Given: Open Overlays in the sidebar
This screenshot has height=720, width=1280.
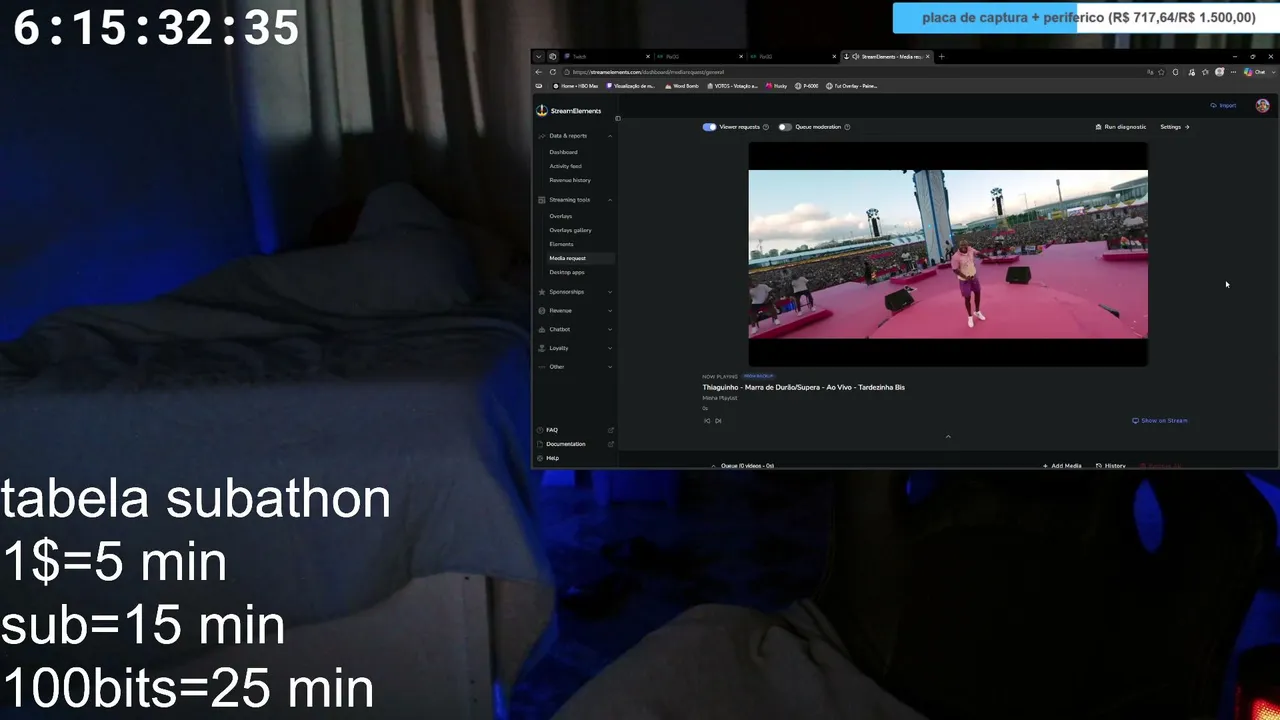Looking at the screenshot, I should 561,216.
